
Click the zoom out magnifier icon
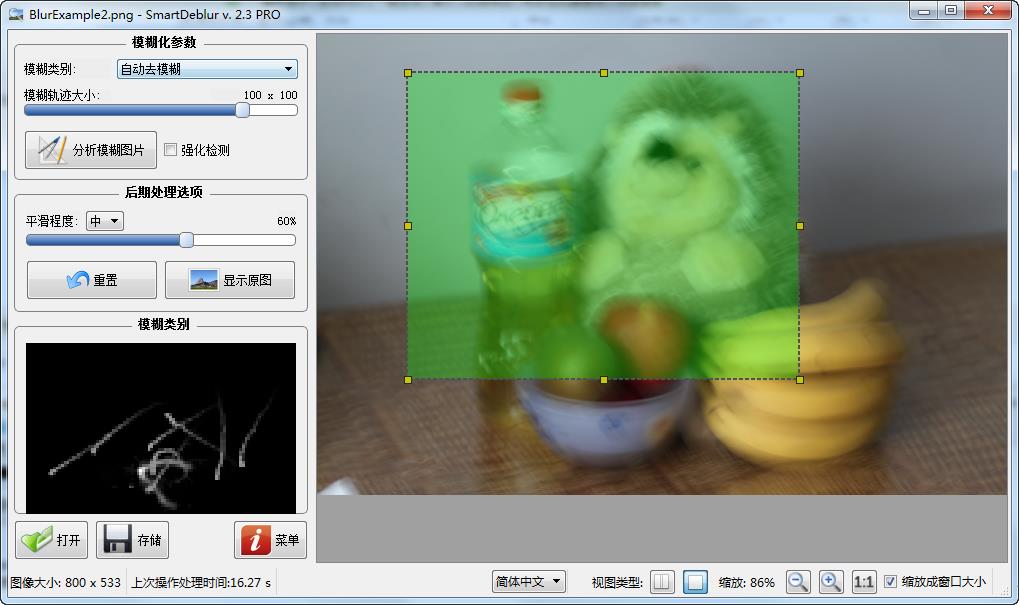797,582
